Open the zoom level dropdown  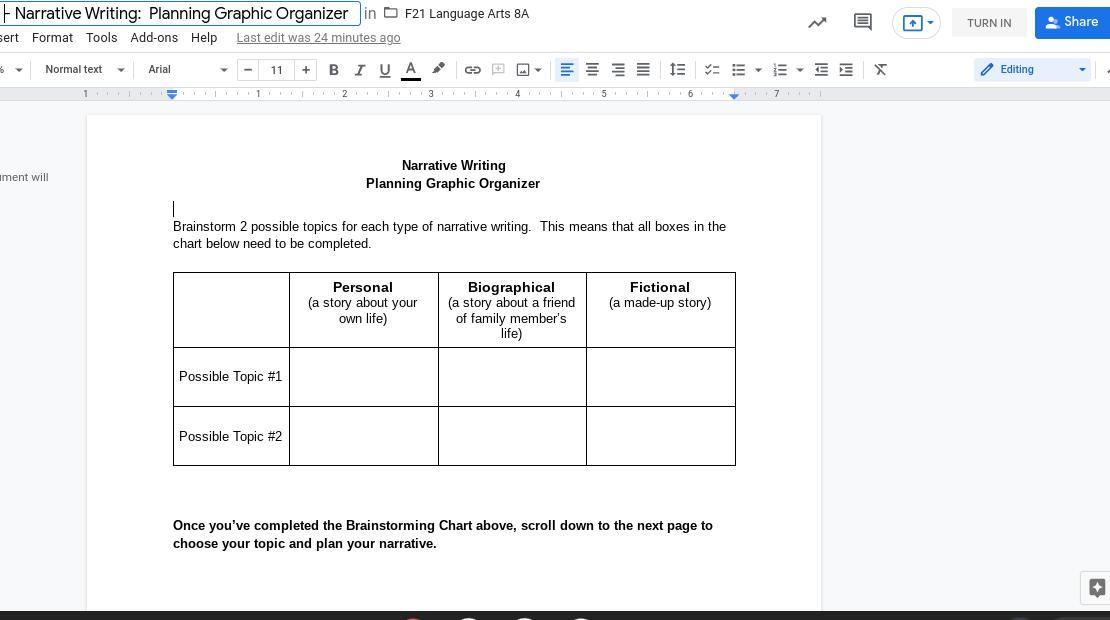[x=12, y=69]
